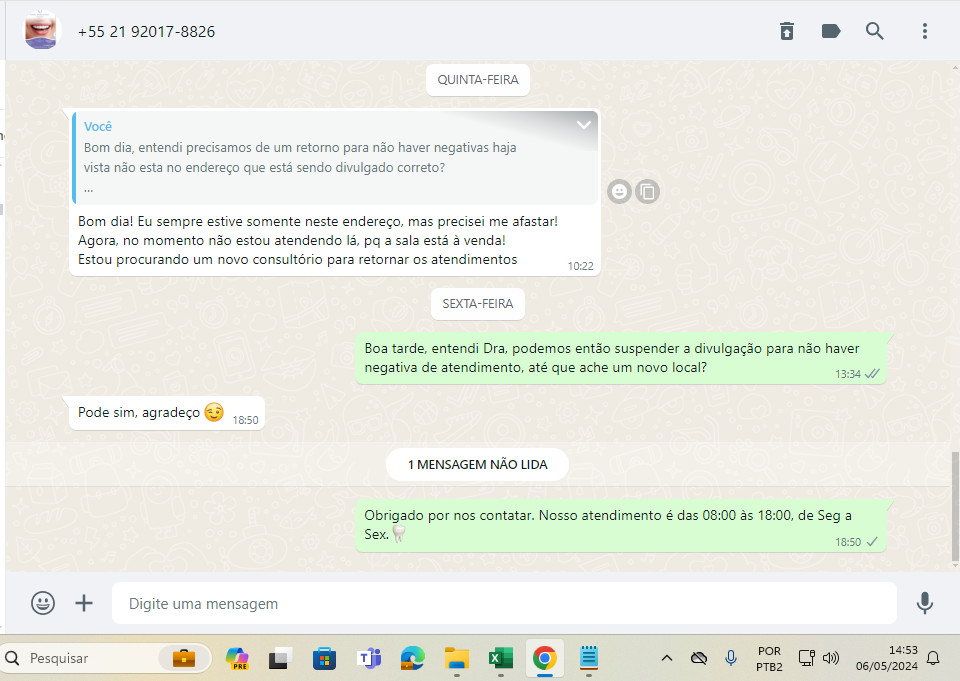Click the '1 MENSAGEM NÃO LIDA' banner
Screen dimensions: 960x681
pos(478,465)
